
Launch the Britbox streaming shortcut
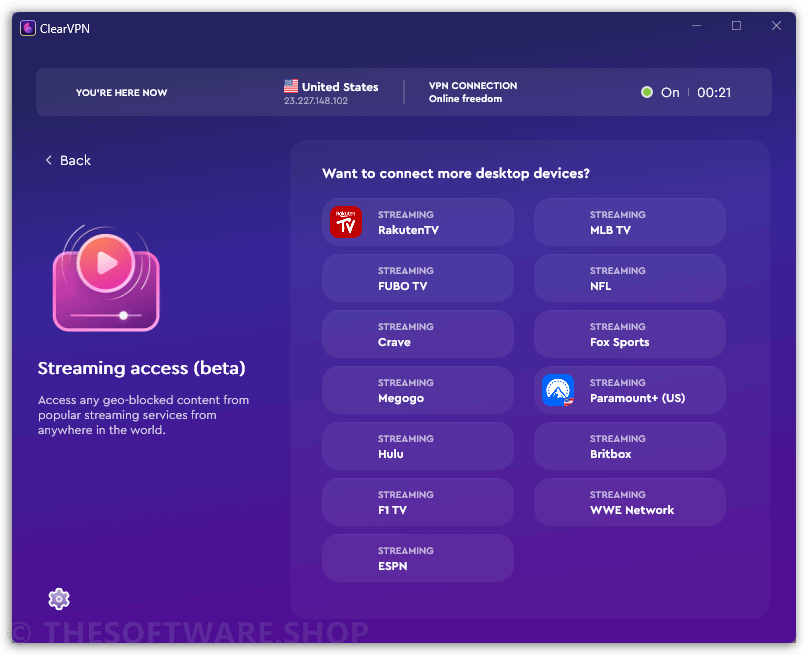(630, 446)
